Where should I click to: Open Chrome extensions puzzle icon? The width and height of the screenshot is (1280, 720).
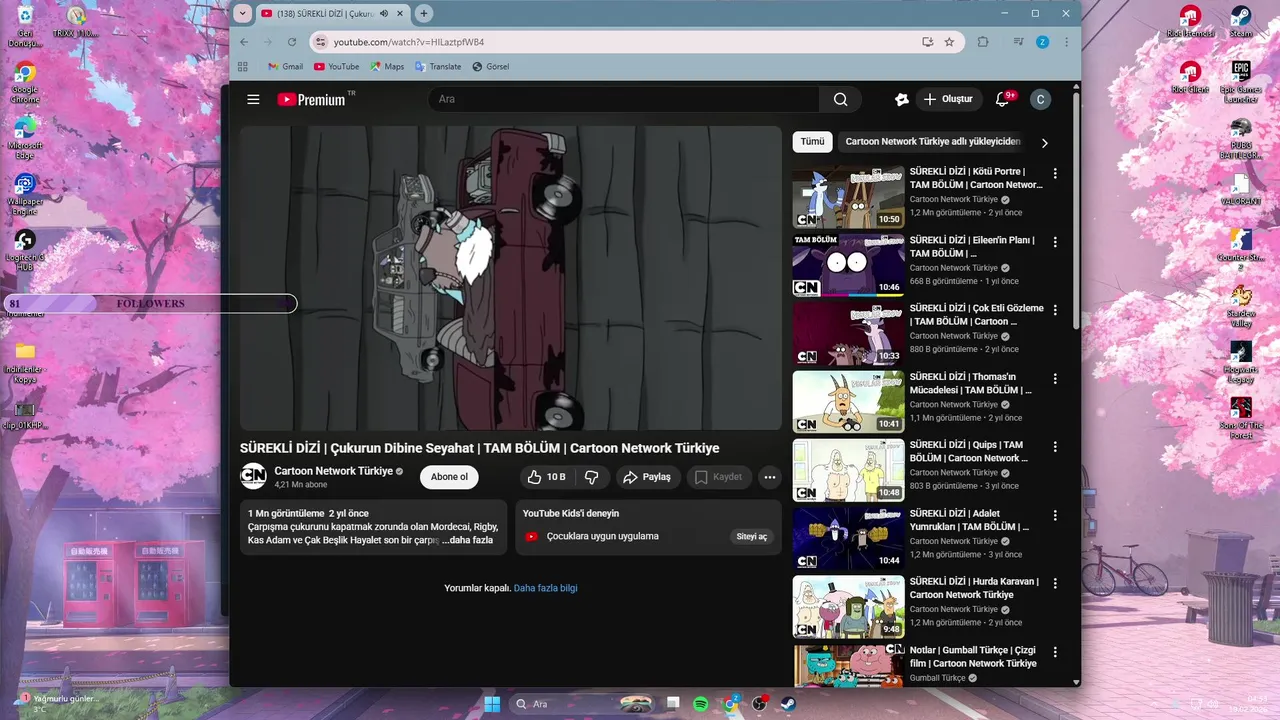click(983, 42)
